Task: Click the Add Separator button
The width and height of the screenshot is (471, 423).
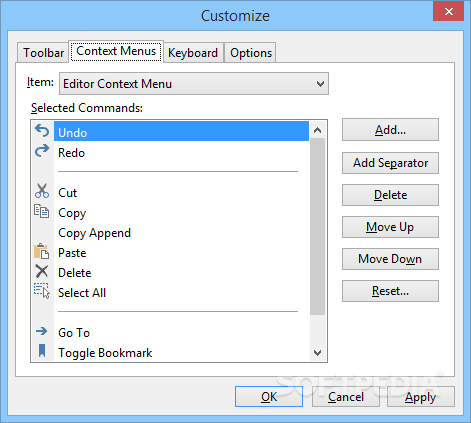Action: (390, 163)
